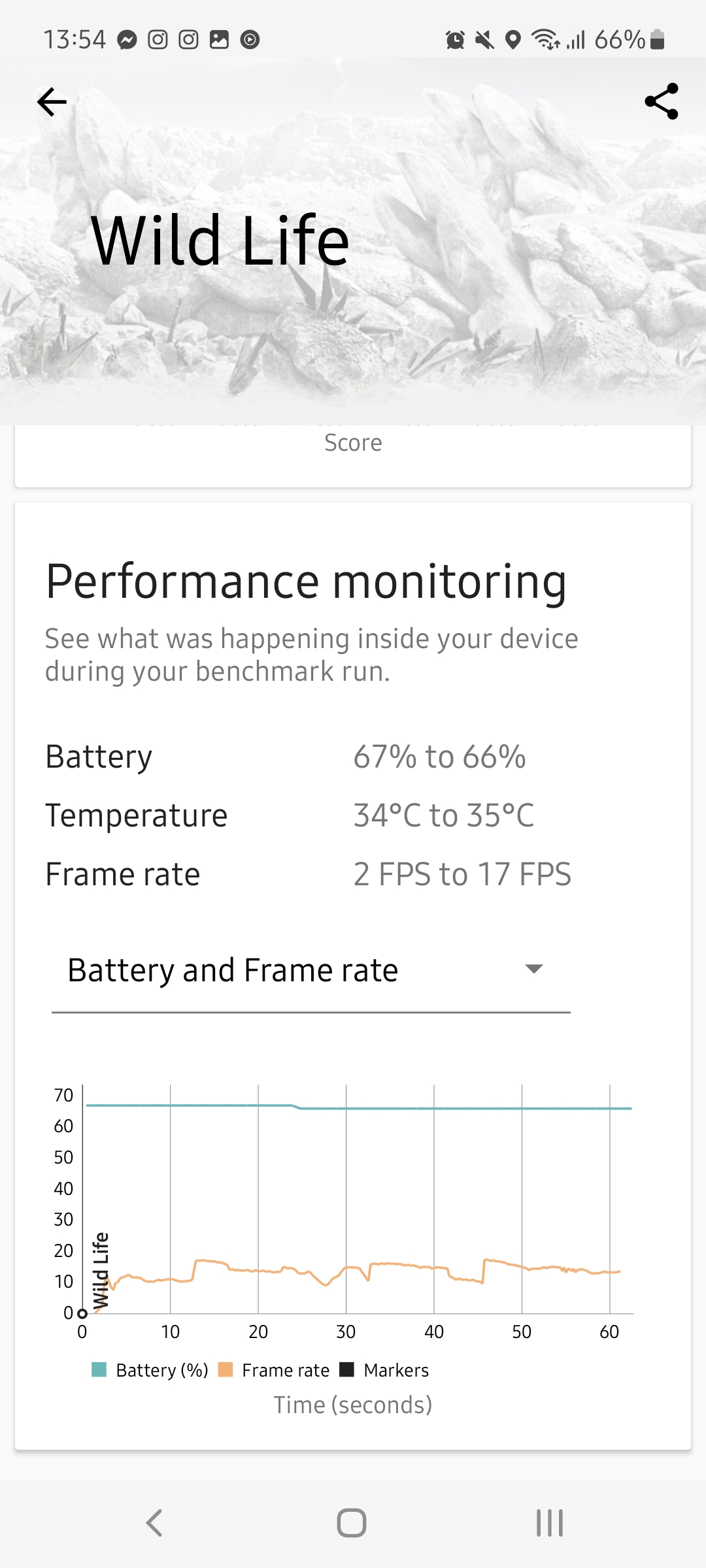Screen dimensions: 706x1568
Task: Tap the Wild Life title header
Action: (220, 241)
